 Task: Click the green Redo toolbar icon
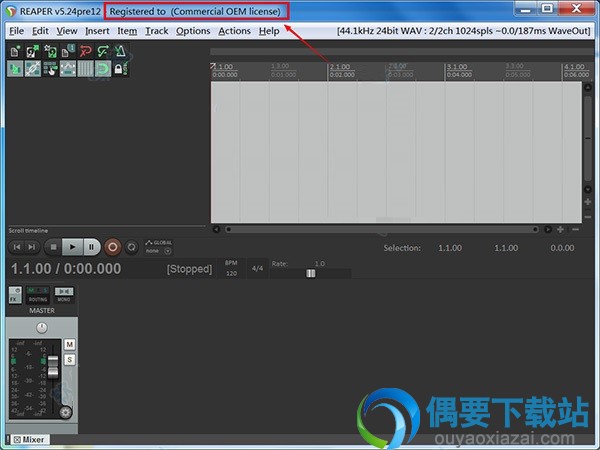[x=103, y=52]
